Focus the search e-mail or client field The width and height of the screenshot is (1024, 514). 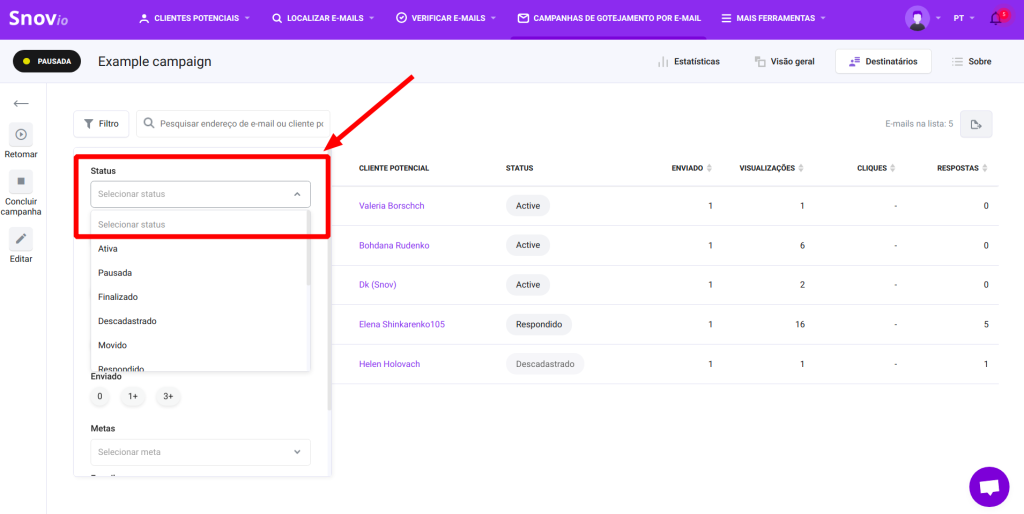(233, 123)
